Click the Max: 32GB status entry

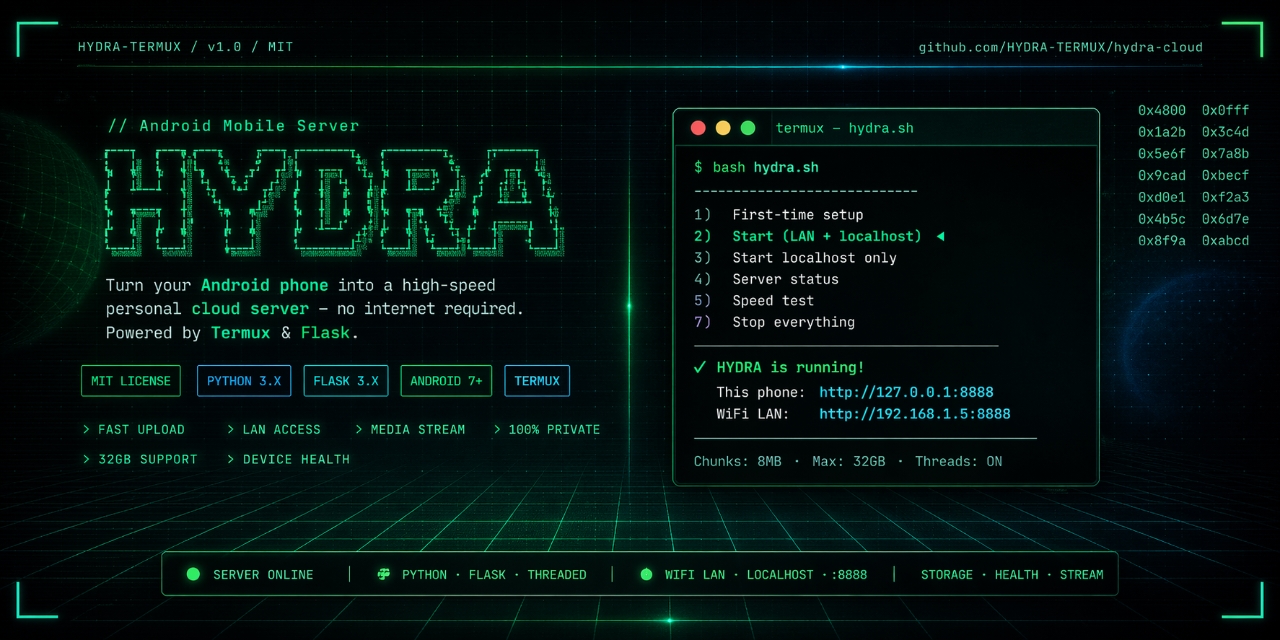click(x=848, y=461)
